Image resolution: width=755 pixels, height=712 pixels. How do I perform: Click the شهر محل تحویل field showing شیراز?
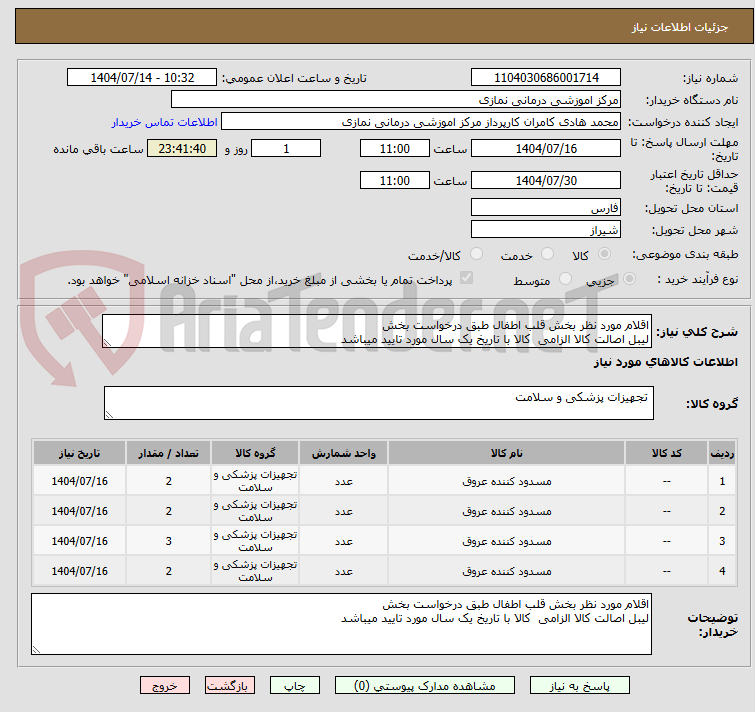point(545,230)
